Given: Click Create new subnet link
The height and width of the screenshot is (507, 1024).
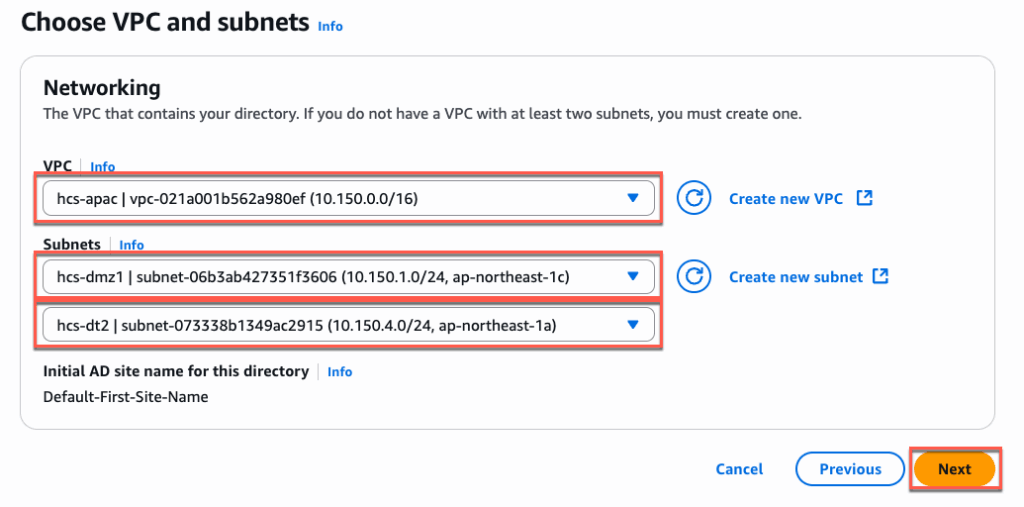Looking at the screenshot, I should pos(795,277).
